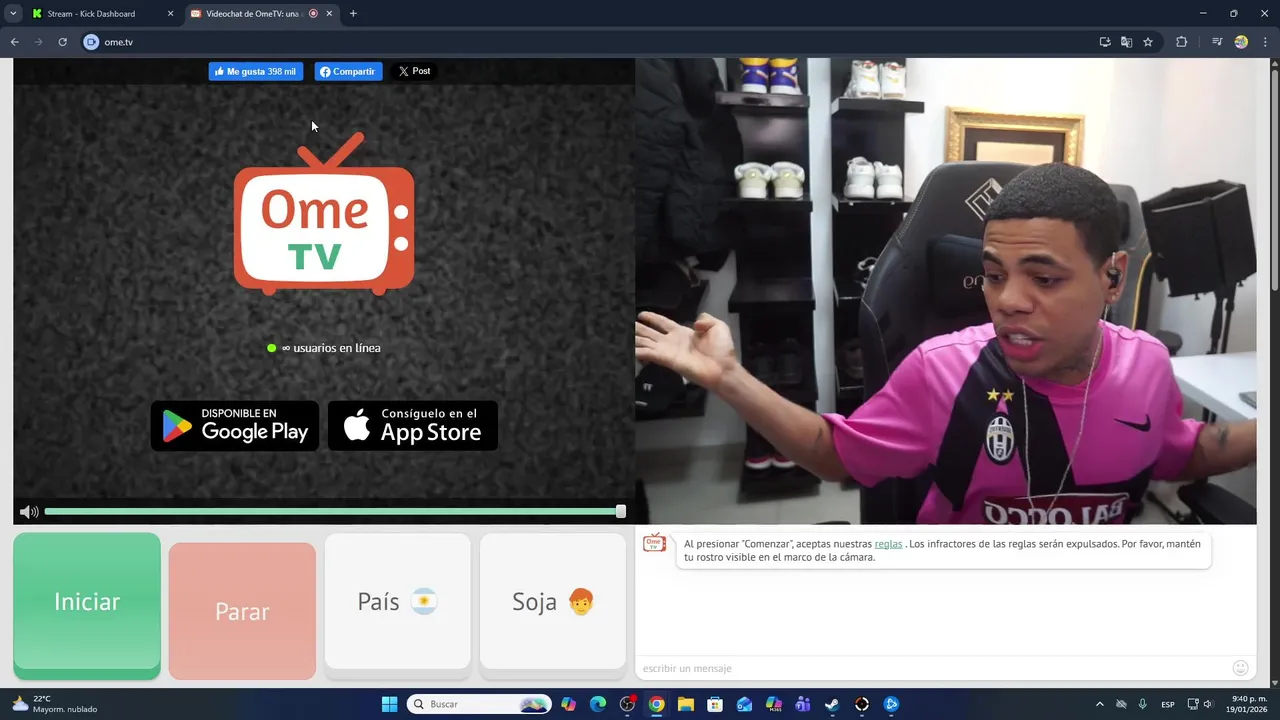Open a new browser tab
The image size is (1280, 720).
click(353, 14)
